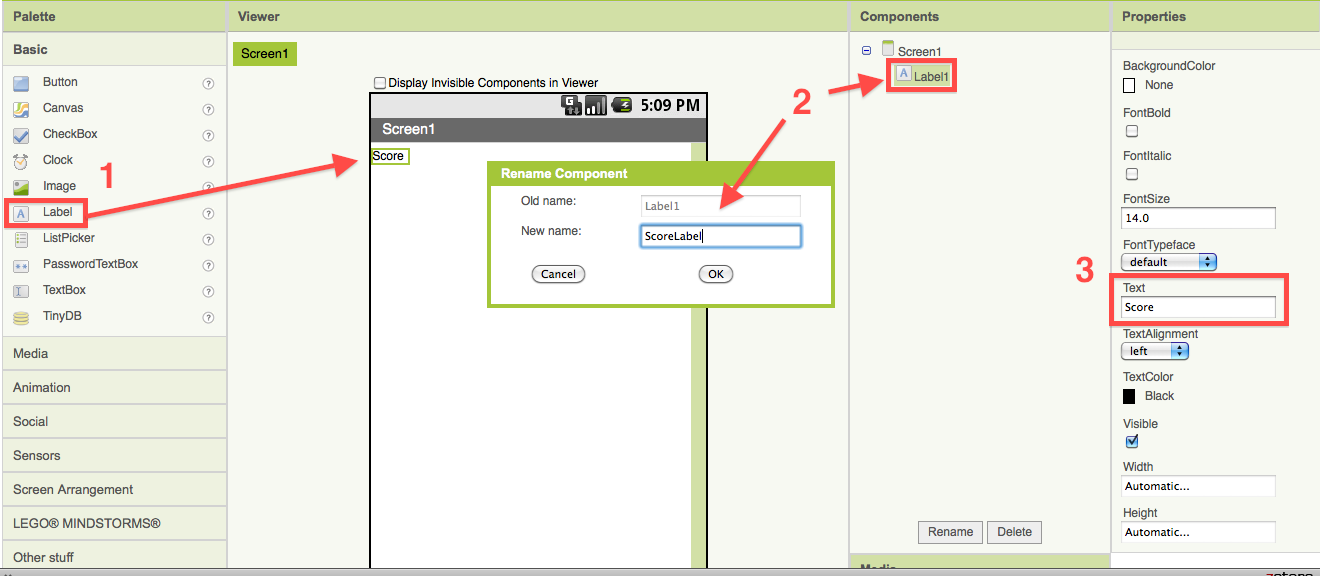Click the TinyDB component icon
1320x576 pixels.
[x=21, y=317]
